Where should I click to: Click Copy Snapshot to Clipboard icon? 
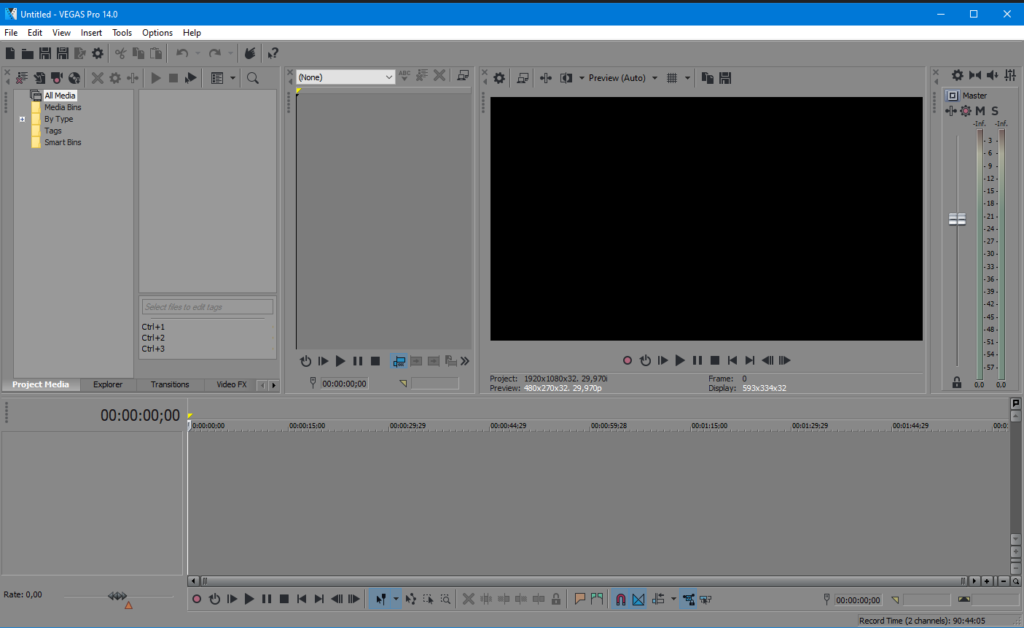click(707, 78)
